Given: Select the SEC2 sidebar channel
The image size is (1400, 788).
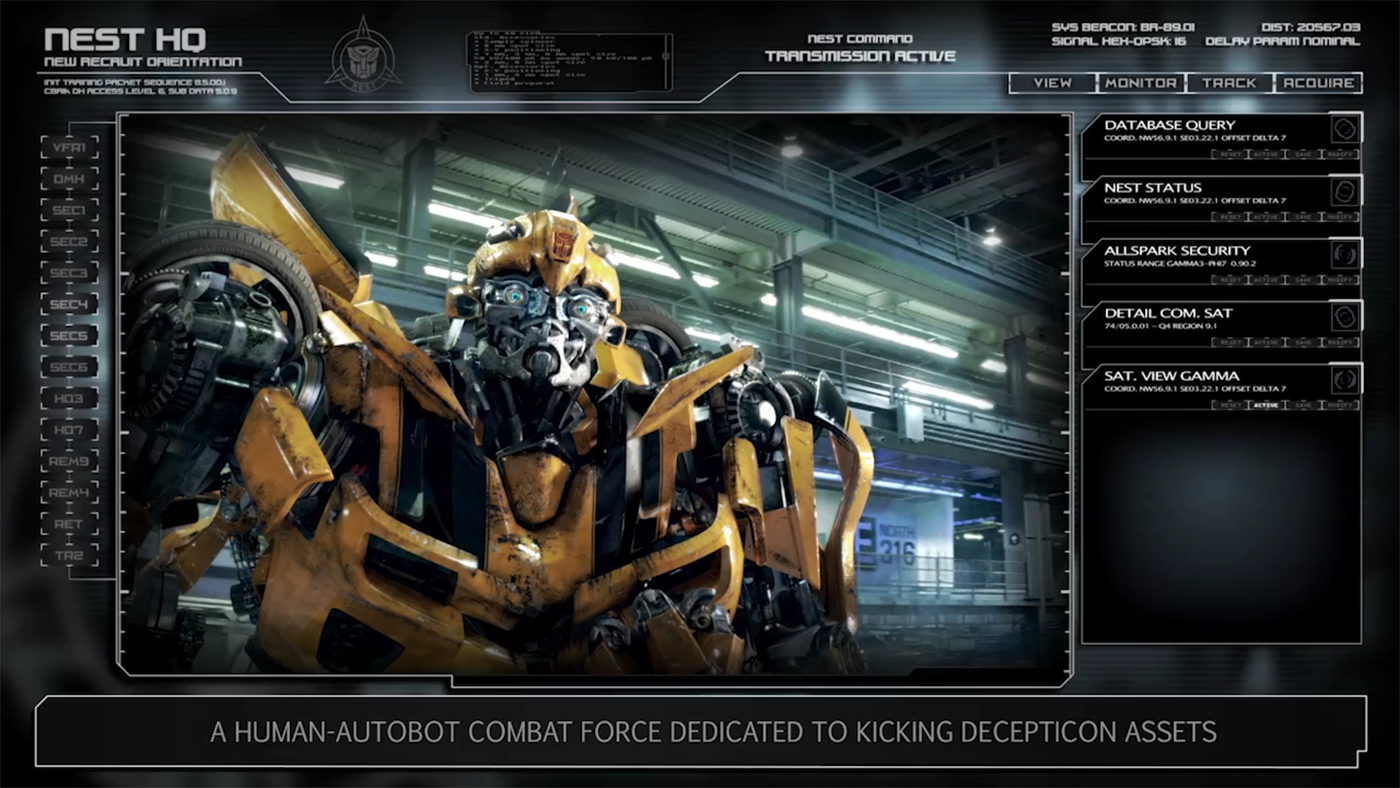Looking at the screenshot, I should [x=69, y=242].
